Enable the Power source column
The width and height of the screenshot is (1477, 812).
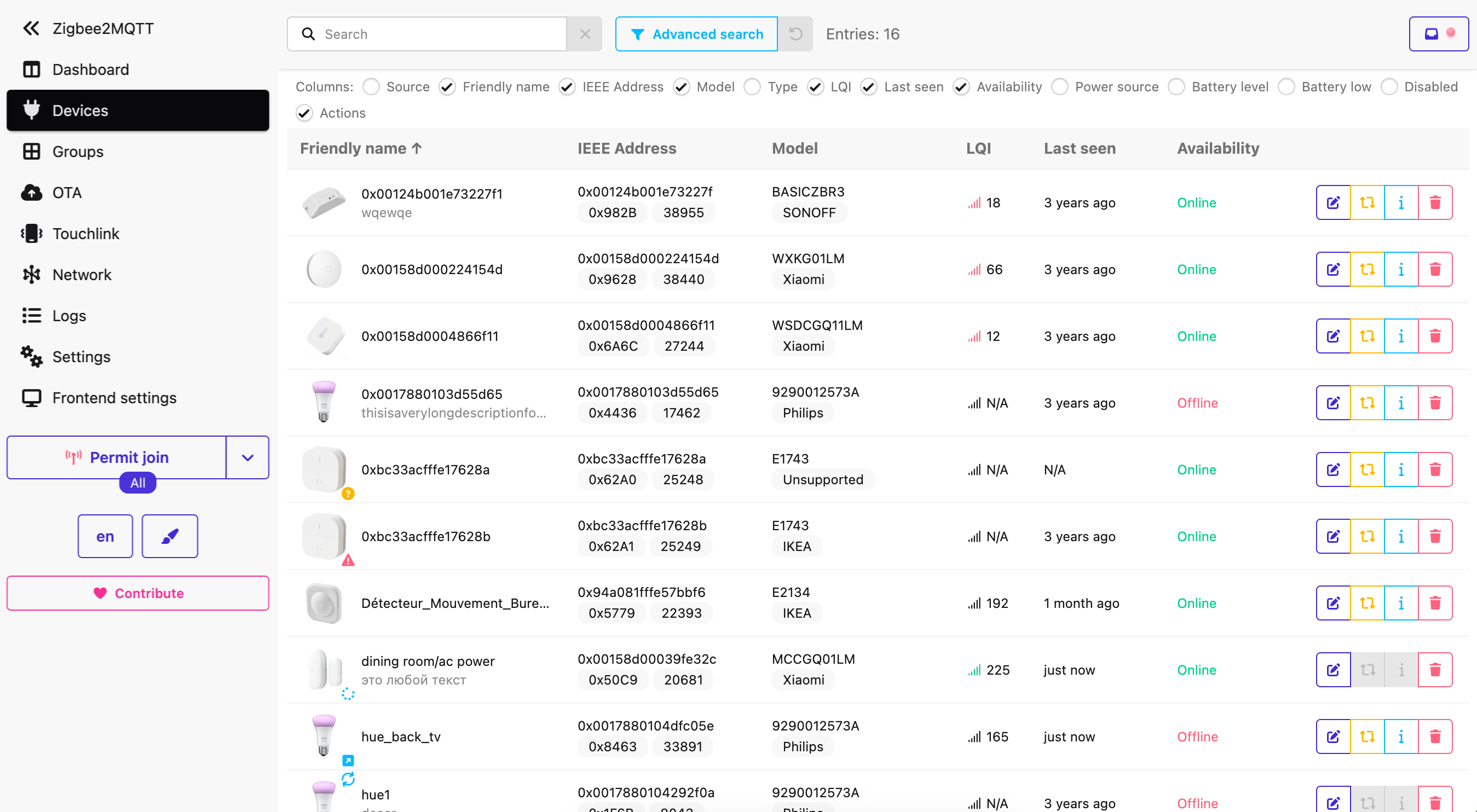click(1060, 86)
